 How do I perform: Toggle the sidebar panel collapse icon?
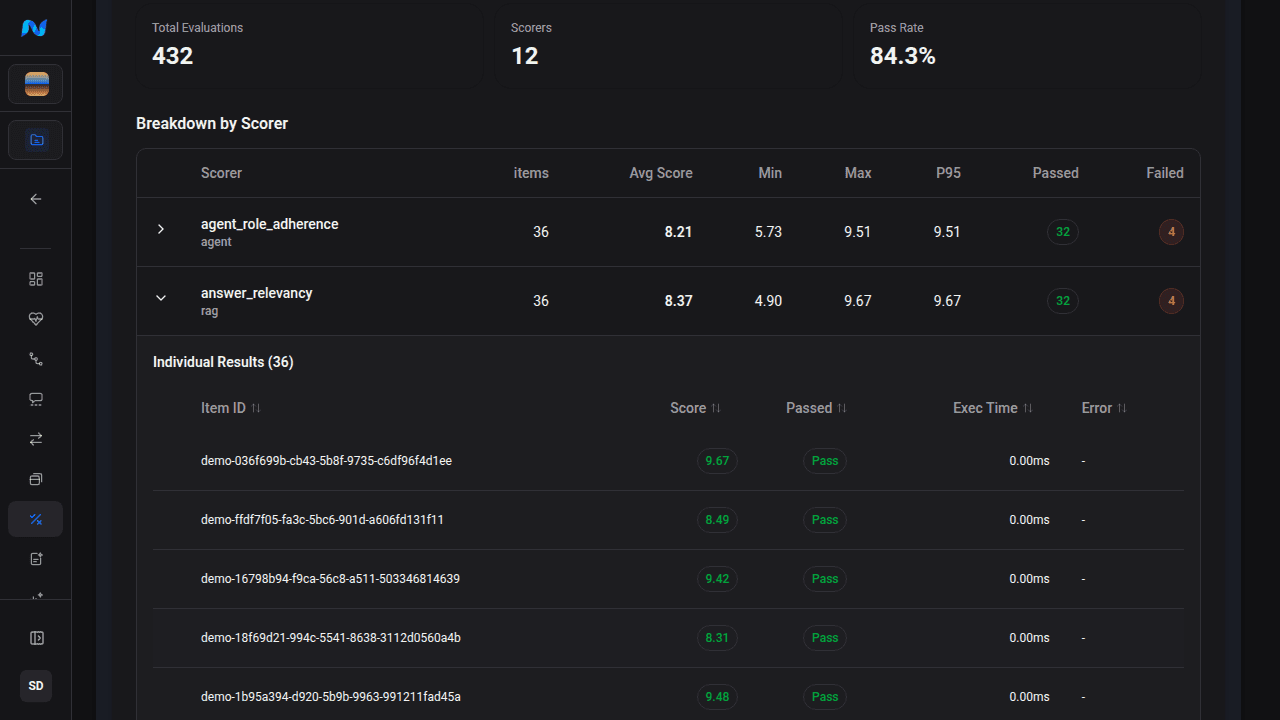coord(36,638)
